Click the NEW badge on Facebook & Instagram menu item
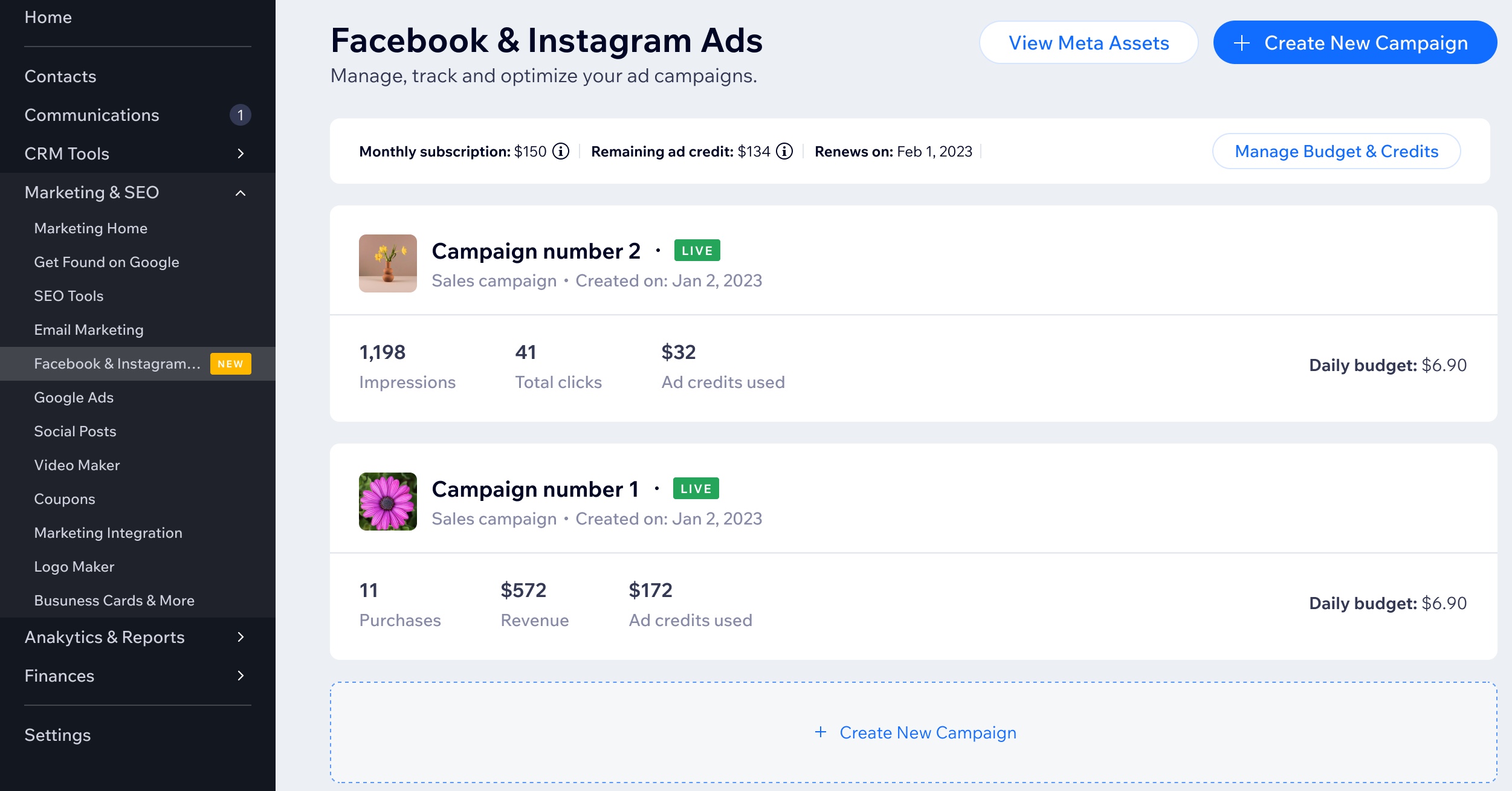Screen dimensions: 1512x791 tap(230, 363)
